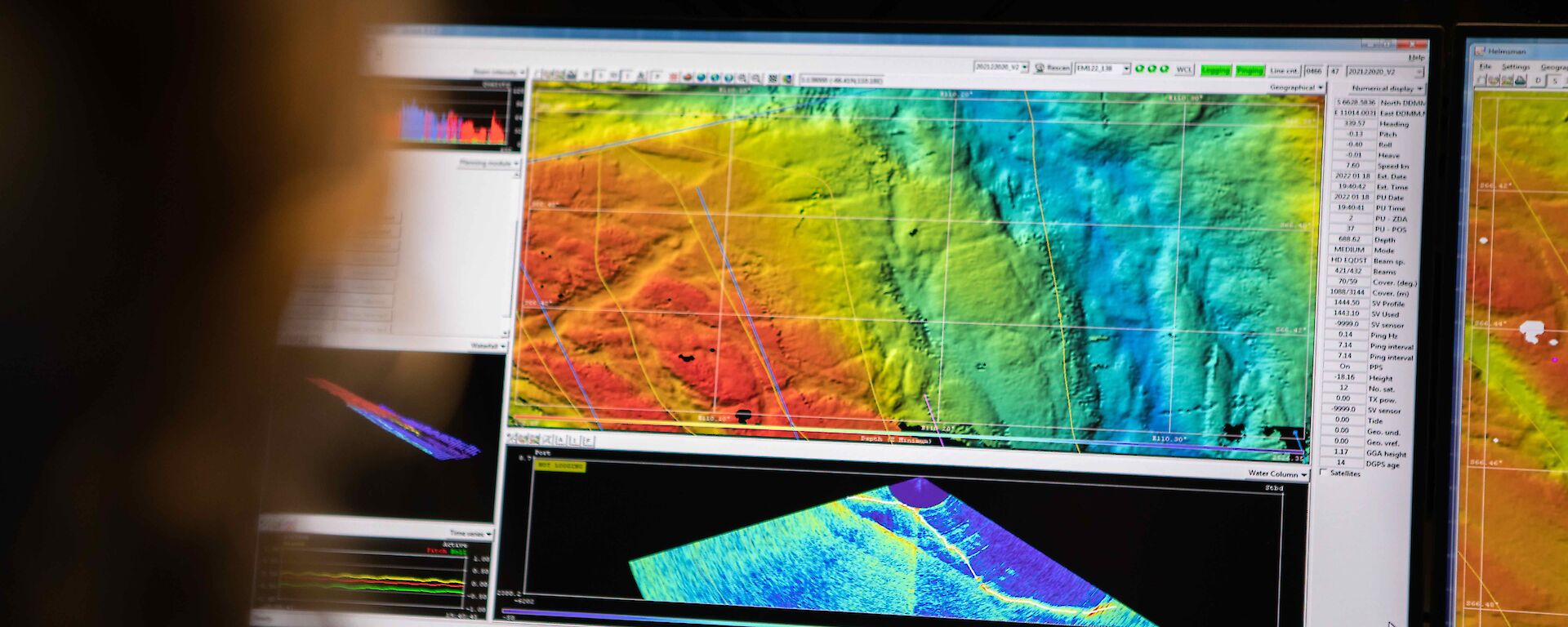This screenshot has width=1568, height=627.
Task: Select the On PPS status value
Action: click(1345, 367)
